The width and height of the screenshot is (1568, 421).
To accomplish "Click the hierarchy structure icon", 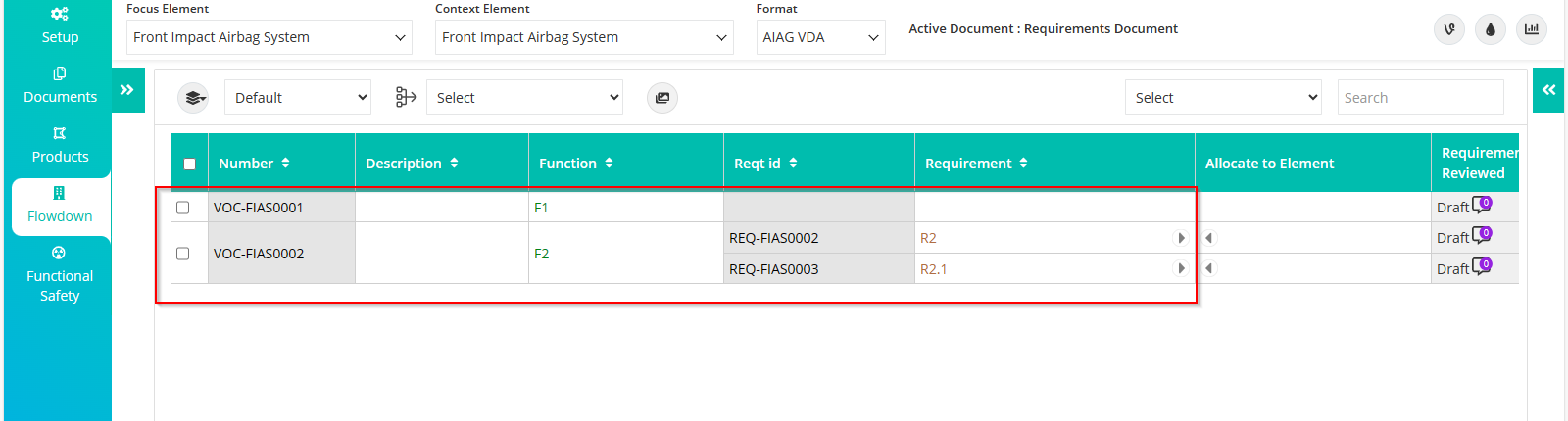I will point(406,97).
